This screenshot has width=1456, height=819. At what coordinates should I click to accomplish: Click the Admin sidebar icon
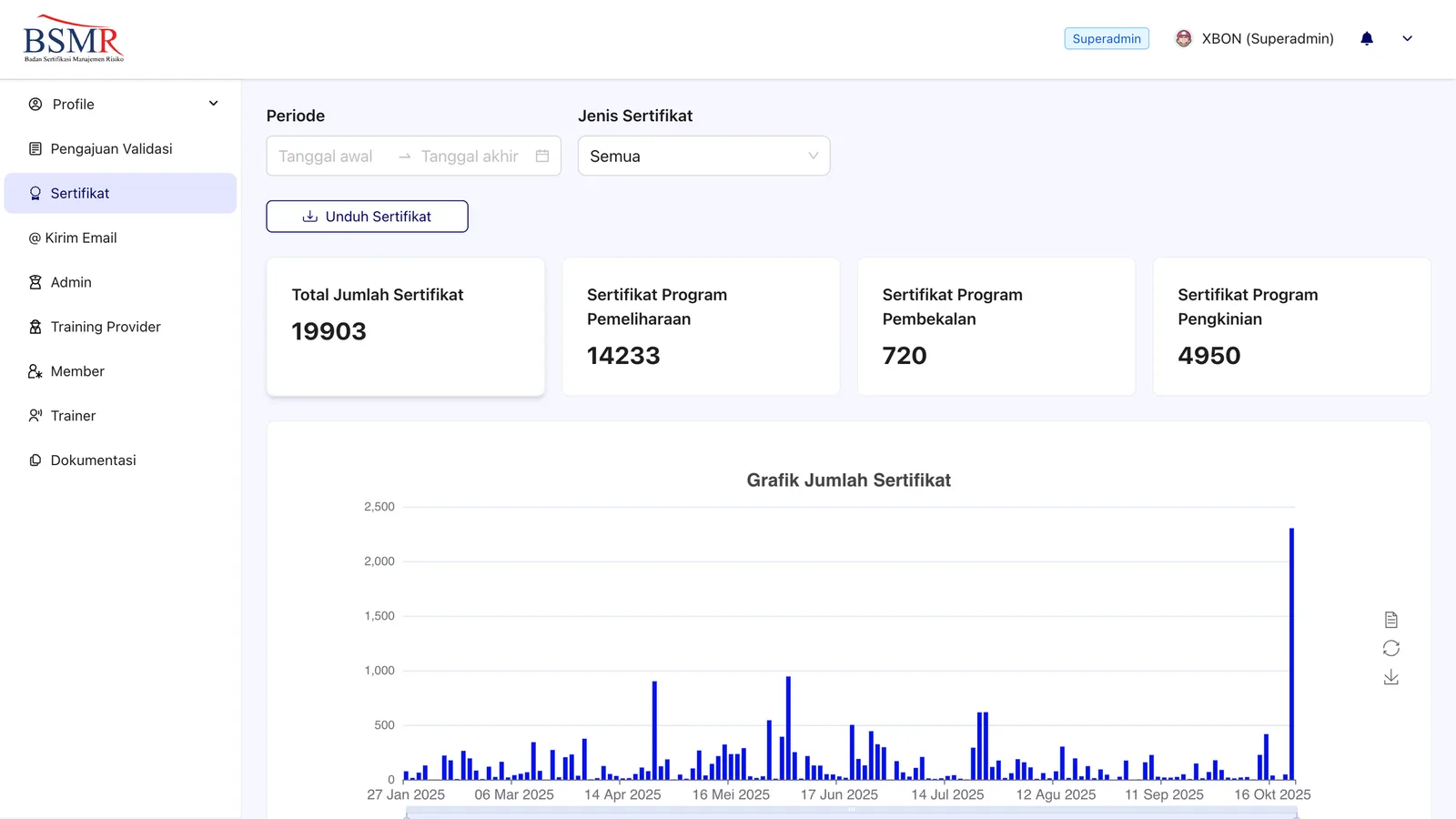pos(35,282)
